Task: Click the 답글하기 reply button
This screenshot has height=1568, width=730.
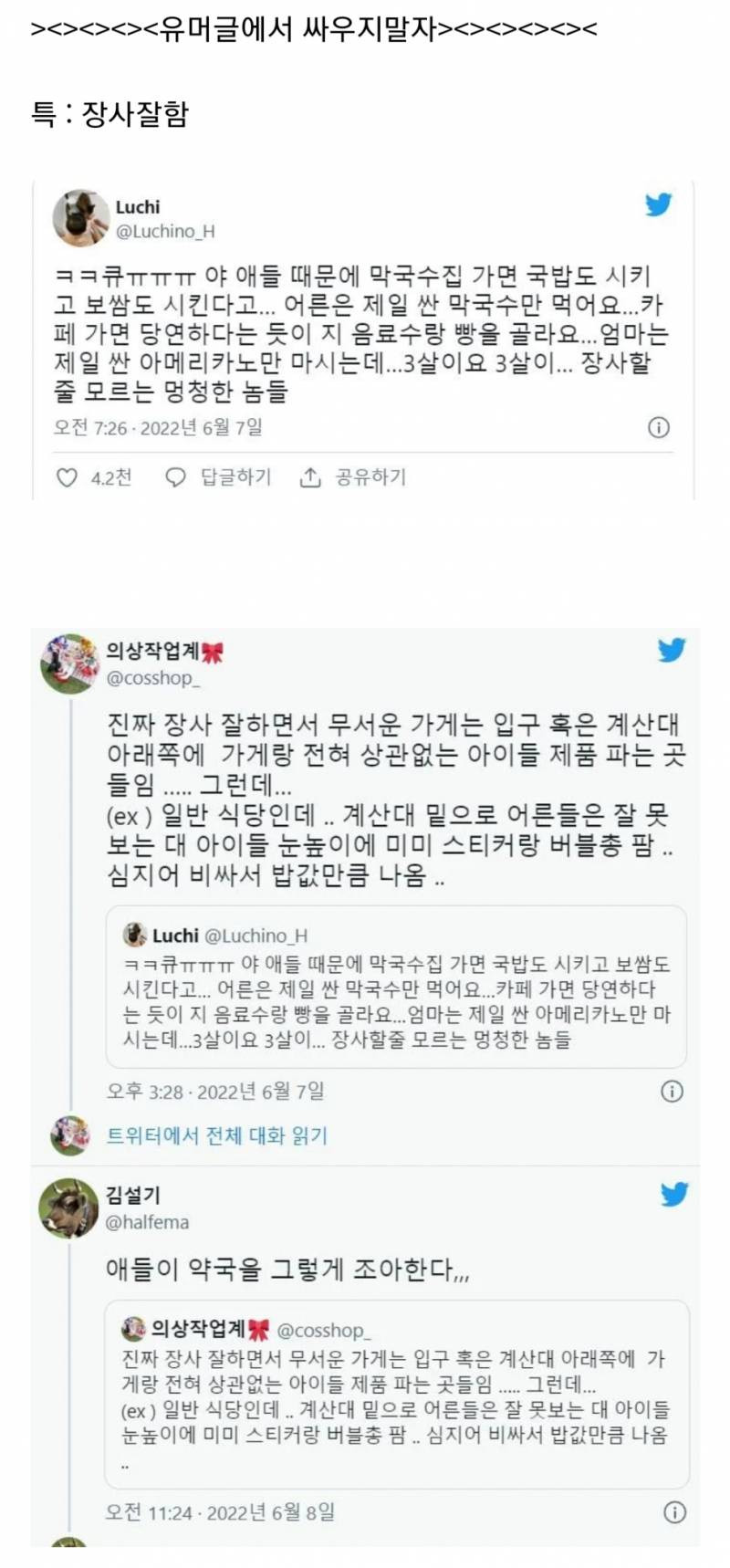Action: [235, 477]
